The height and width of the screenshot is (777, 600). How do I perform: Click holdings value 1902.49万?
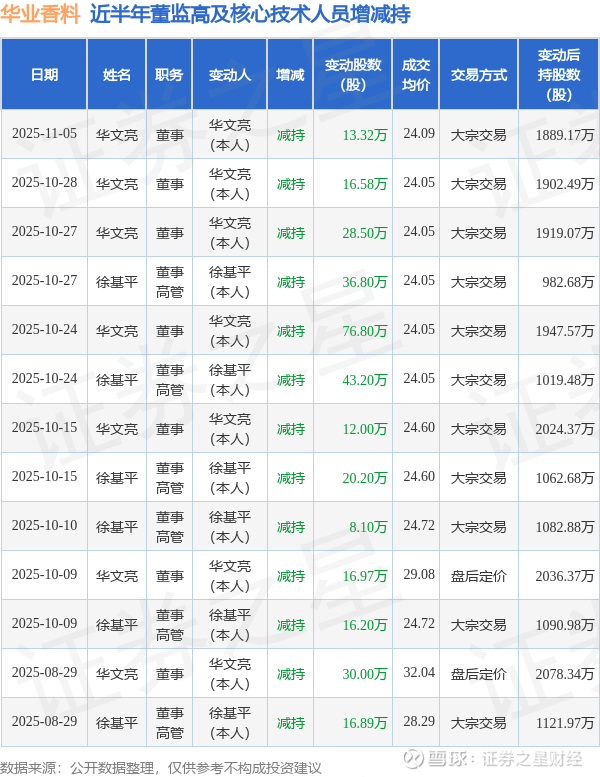565,184
